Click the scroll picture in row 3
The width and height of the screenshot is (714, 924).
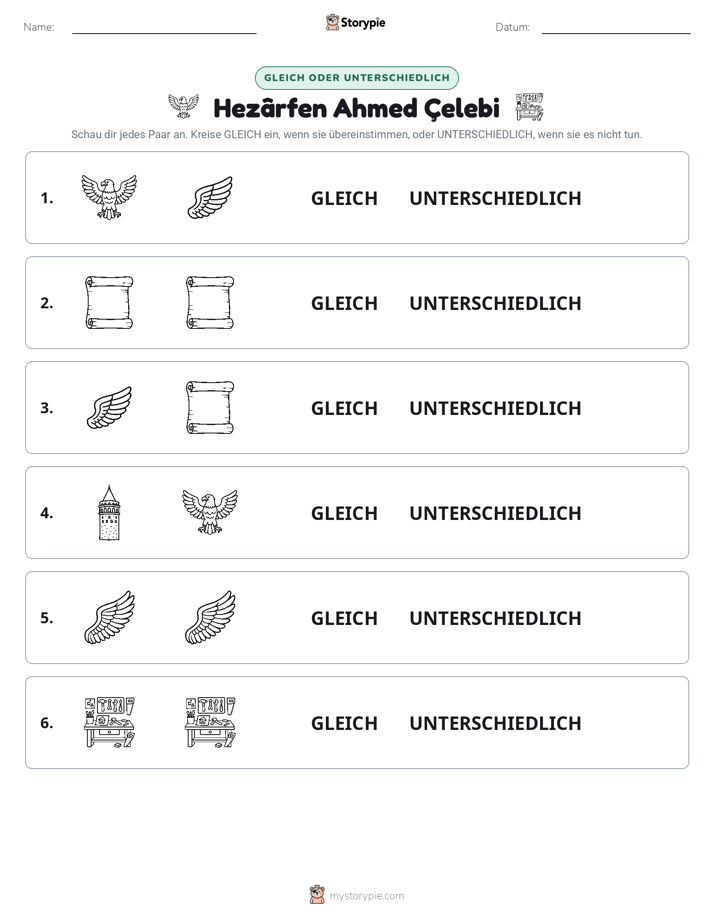coord(210,407)
